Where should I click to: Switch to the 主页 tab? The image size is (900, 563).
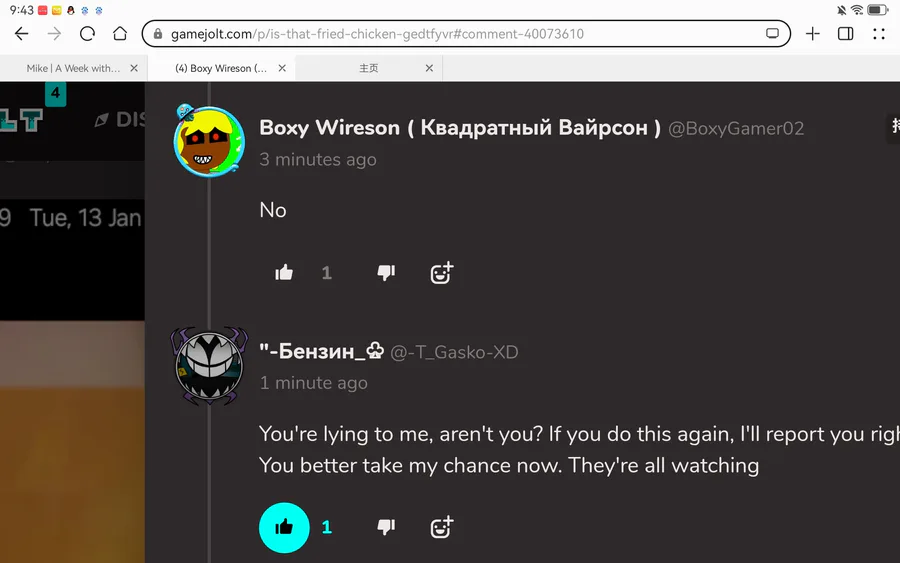tap(368, 68)
